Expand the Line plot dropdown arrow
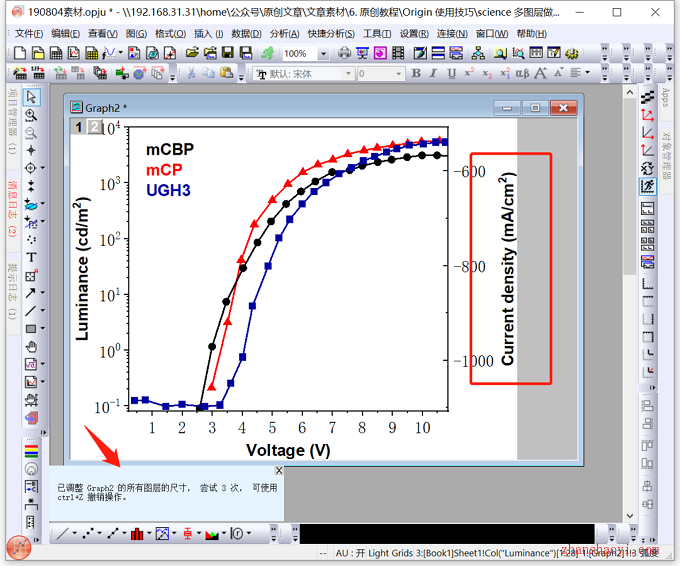This screenshot has width=680, height=566. tap(75, 533)
